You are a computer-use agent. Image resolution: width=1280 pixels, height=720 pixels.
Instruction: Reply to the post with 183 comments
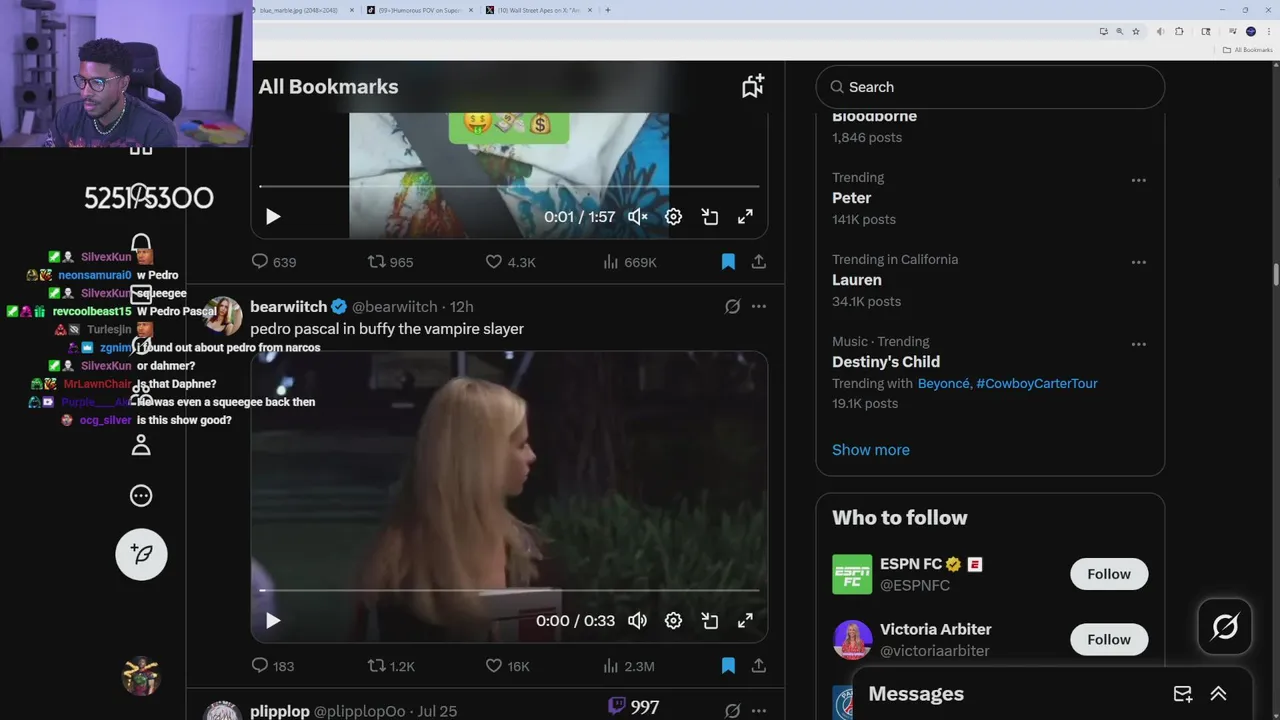[272, 666]
